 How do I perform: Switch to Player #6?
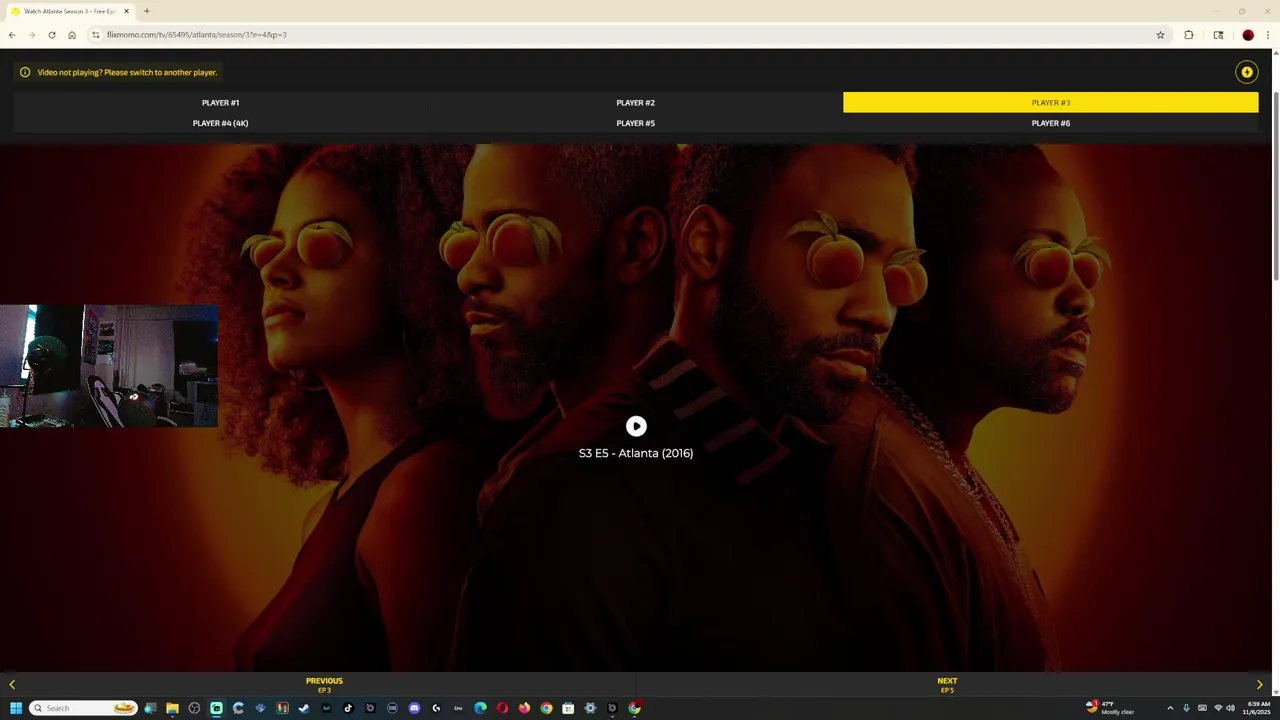pos(1051,123)
